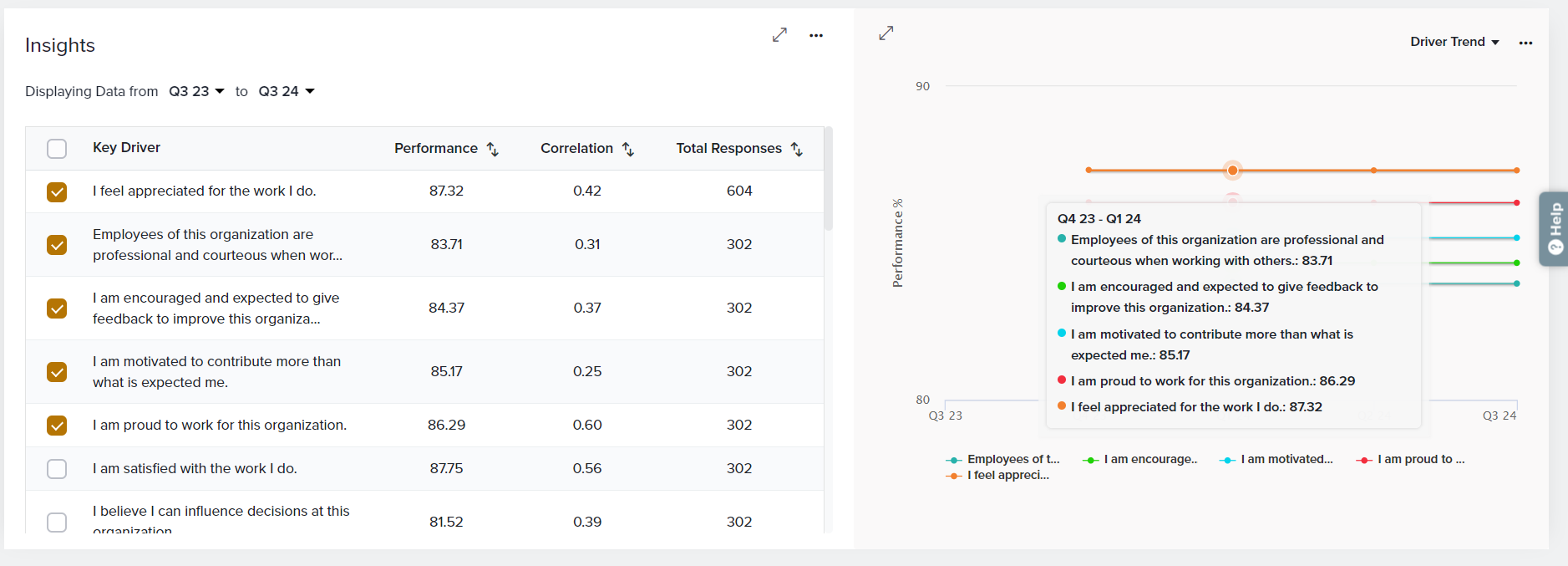Click the orange 'I feel appreci...' legend item
Image resolution: width=1568 pixels, height=566 pixels.
tap(998, 475)
